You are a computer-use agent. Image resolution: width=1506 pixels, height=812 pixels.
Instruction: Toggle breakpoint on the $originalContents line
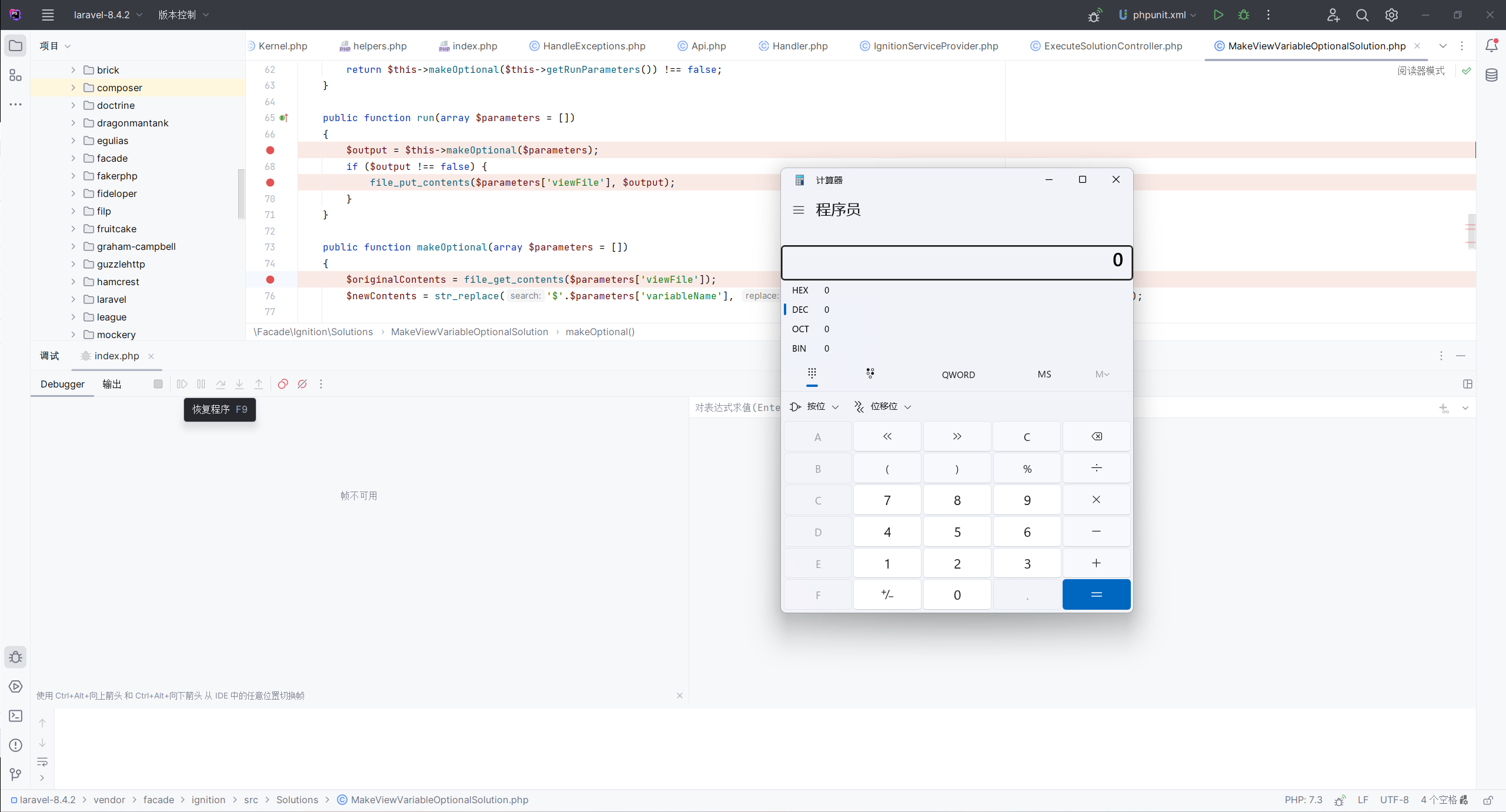click(270, 279)
